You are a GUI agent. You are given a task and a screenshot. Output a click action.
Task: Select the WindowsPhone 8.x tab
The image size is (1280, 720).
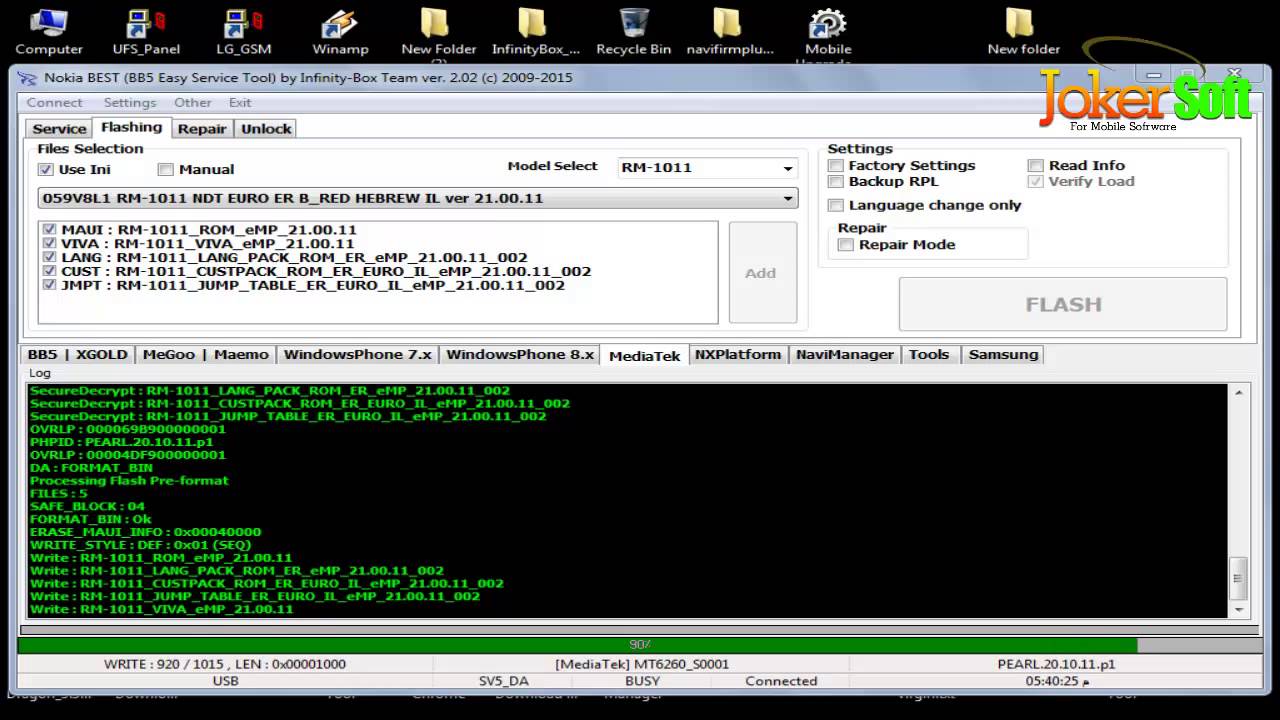click(x=520, y=355)
